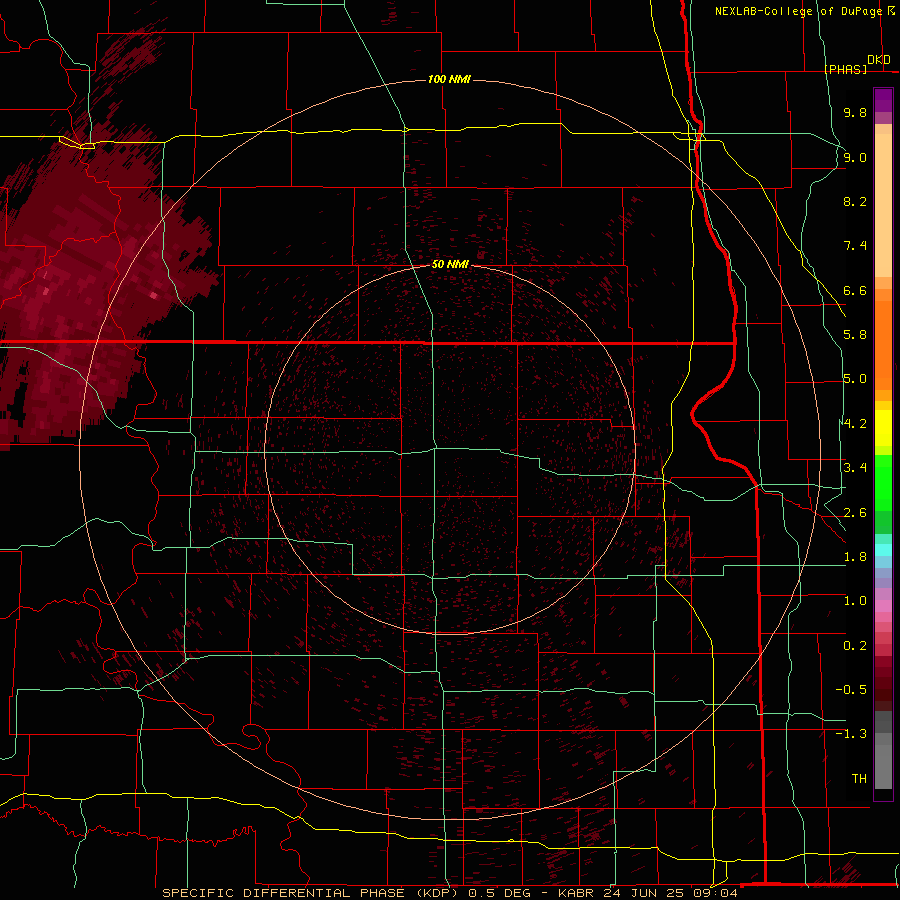Select the 5.0 value on the color scale
Image resolution: width=900 pixels, height=900 pixels.
[x=855, y=379]
